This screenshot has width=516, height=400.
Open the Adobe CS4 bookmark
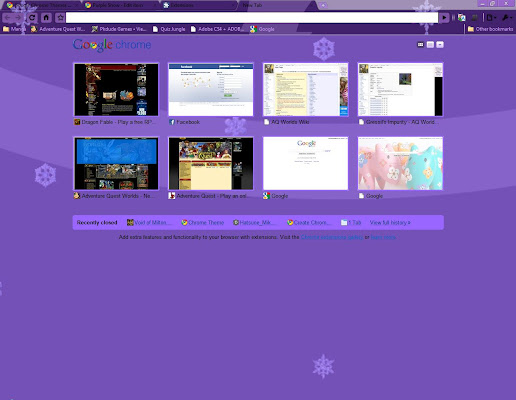click(217, 29)
